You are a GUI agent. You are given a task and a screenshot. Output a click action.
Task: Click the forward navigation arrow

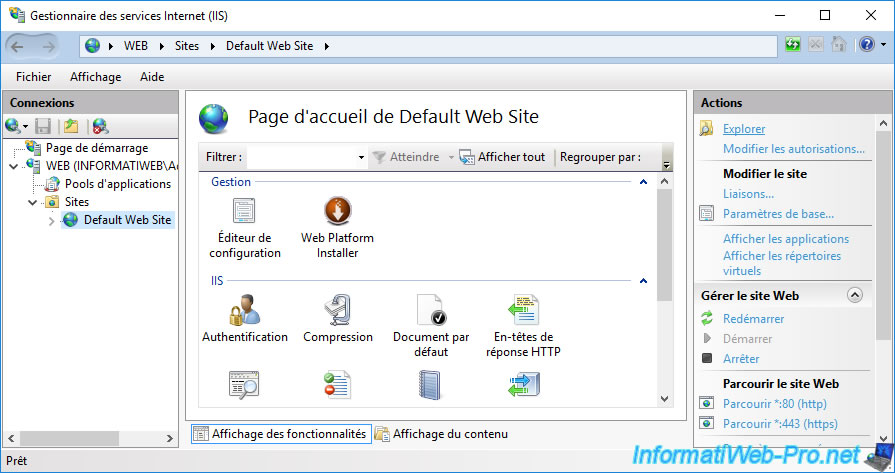49,46
